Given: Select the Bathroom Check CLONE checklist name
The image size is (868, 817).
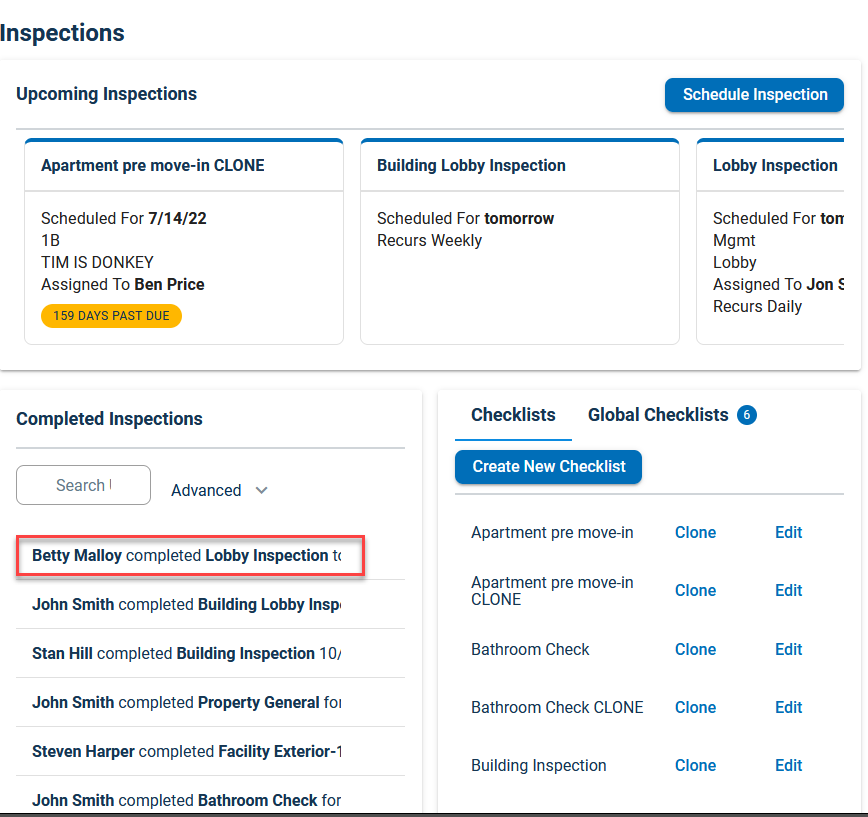Looking at the screenshot, I should [x=557, y=707].
